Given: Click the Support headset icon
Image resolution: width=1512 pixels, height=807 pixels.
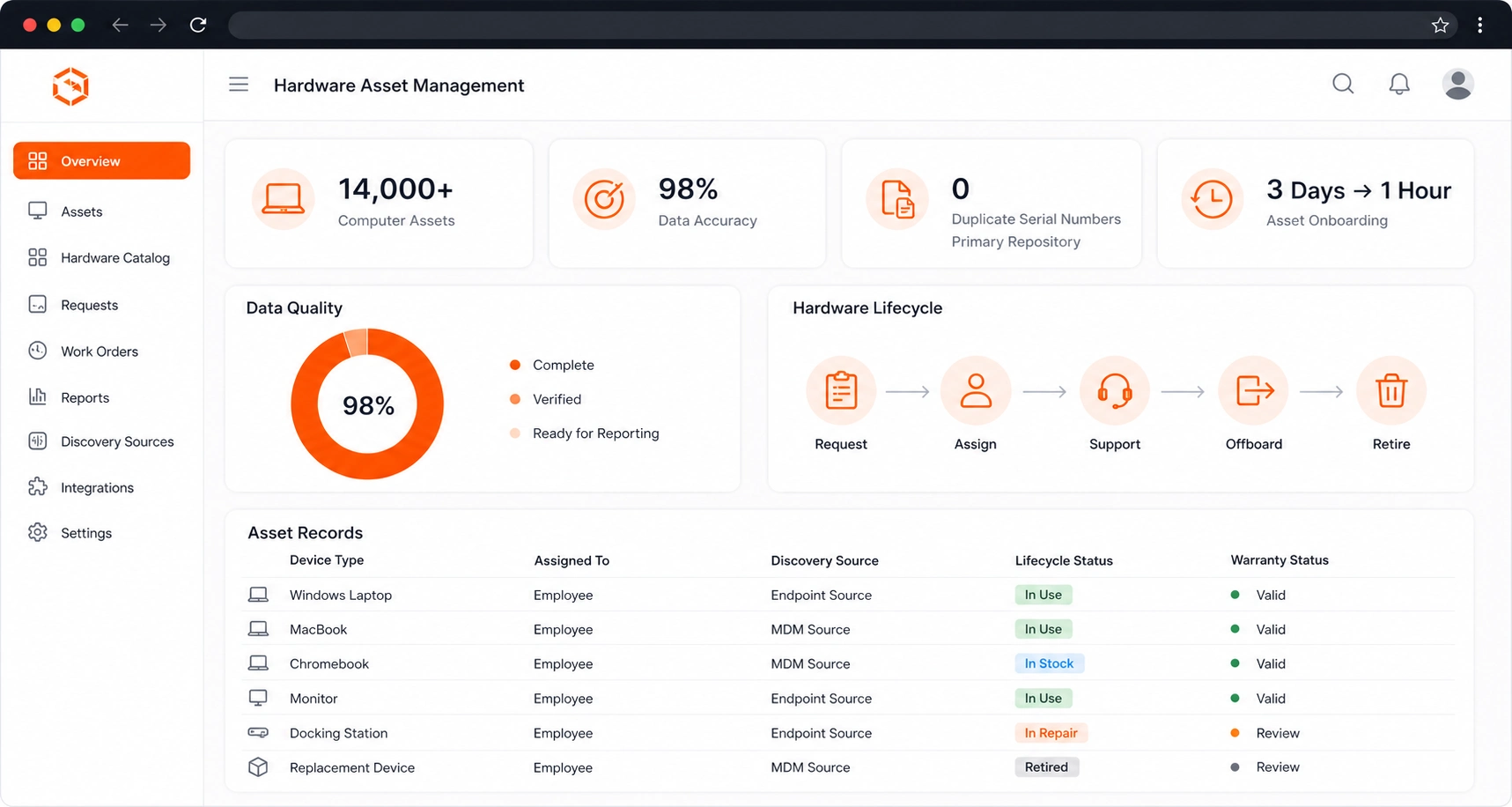Looking at the screenshot, I should [x=1115, y=390].
